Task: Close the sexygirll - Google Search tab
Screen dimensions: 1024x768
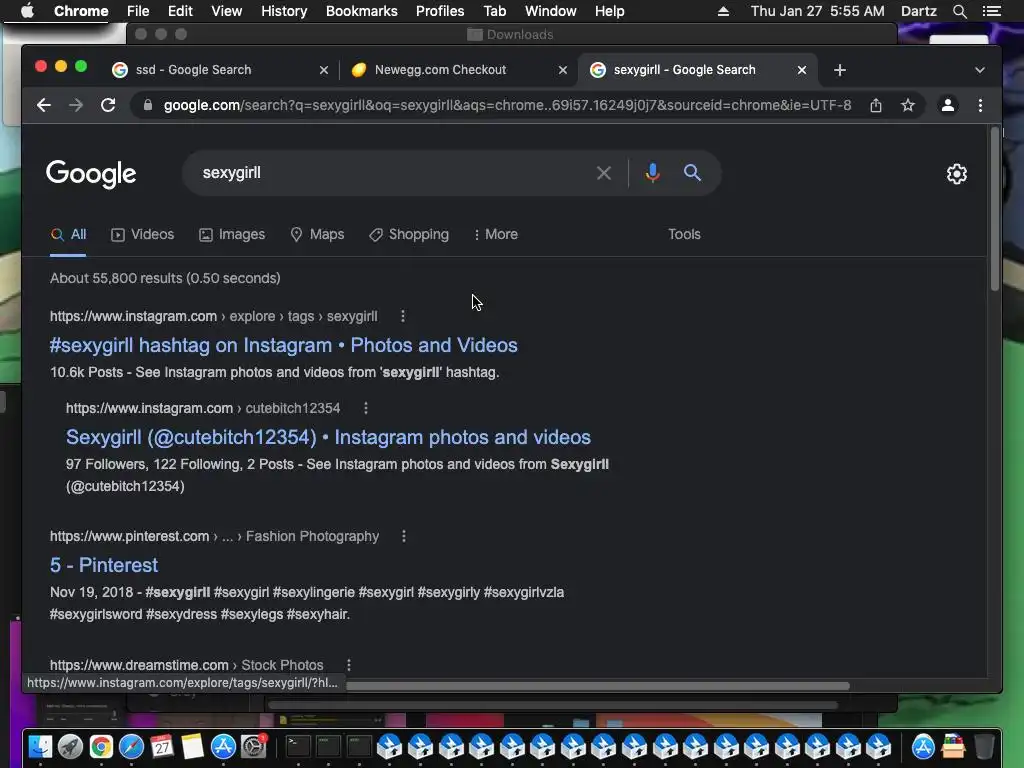Action: pyautogui.click(x=801, y=70)
